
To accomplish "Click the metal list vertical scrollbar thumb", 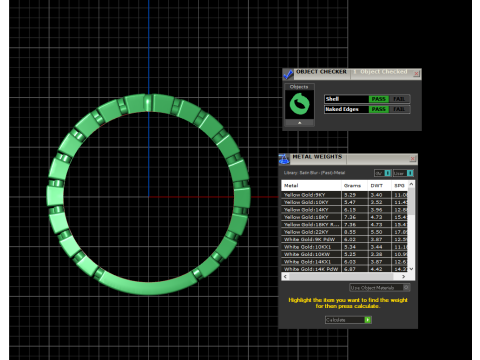I will [411, 201].
